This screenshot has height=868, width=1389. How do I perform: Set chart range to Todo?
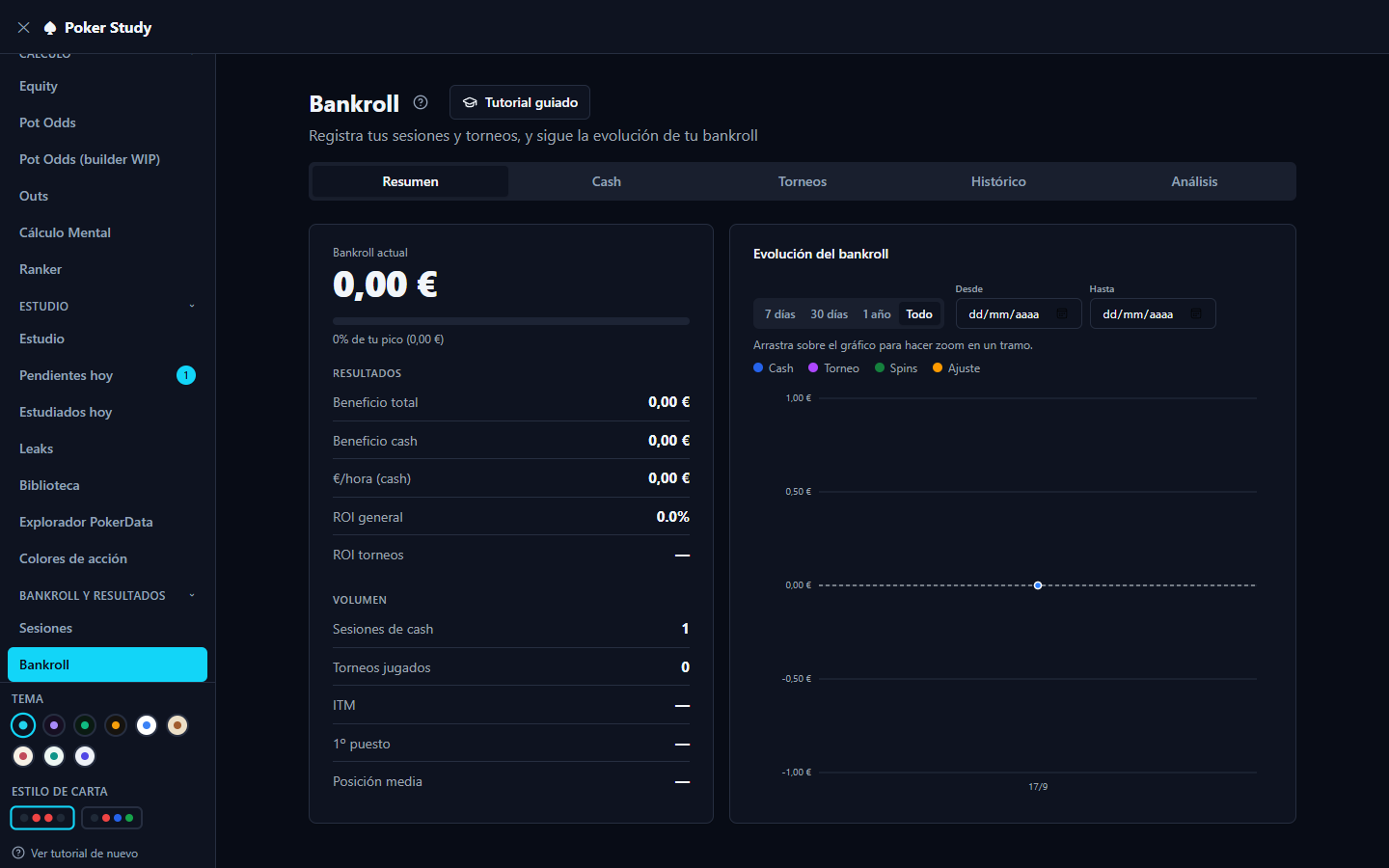point(919,314)
